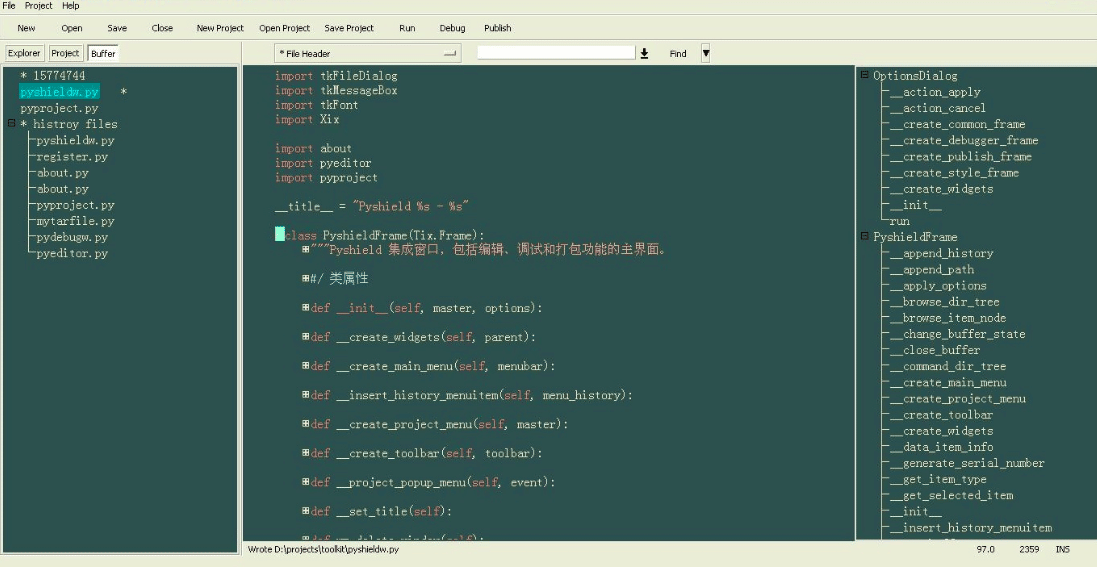Click the __title__ assignment line
The image size is (1097, 567).
tap(371, 206)
